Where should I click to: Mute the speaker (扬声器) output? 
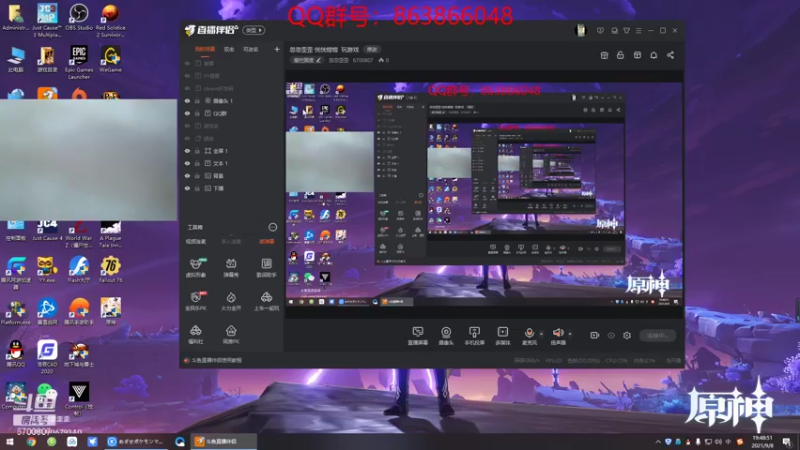click(x=558, y=336)
